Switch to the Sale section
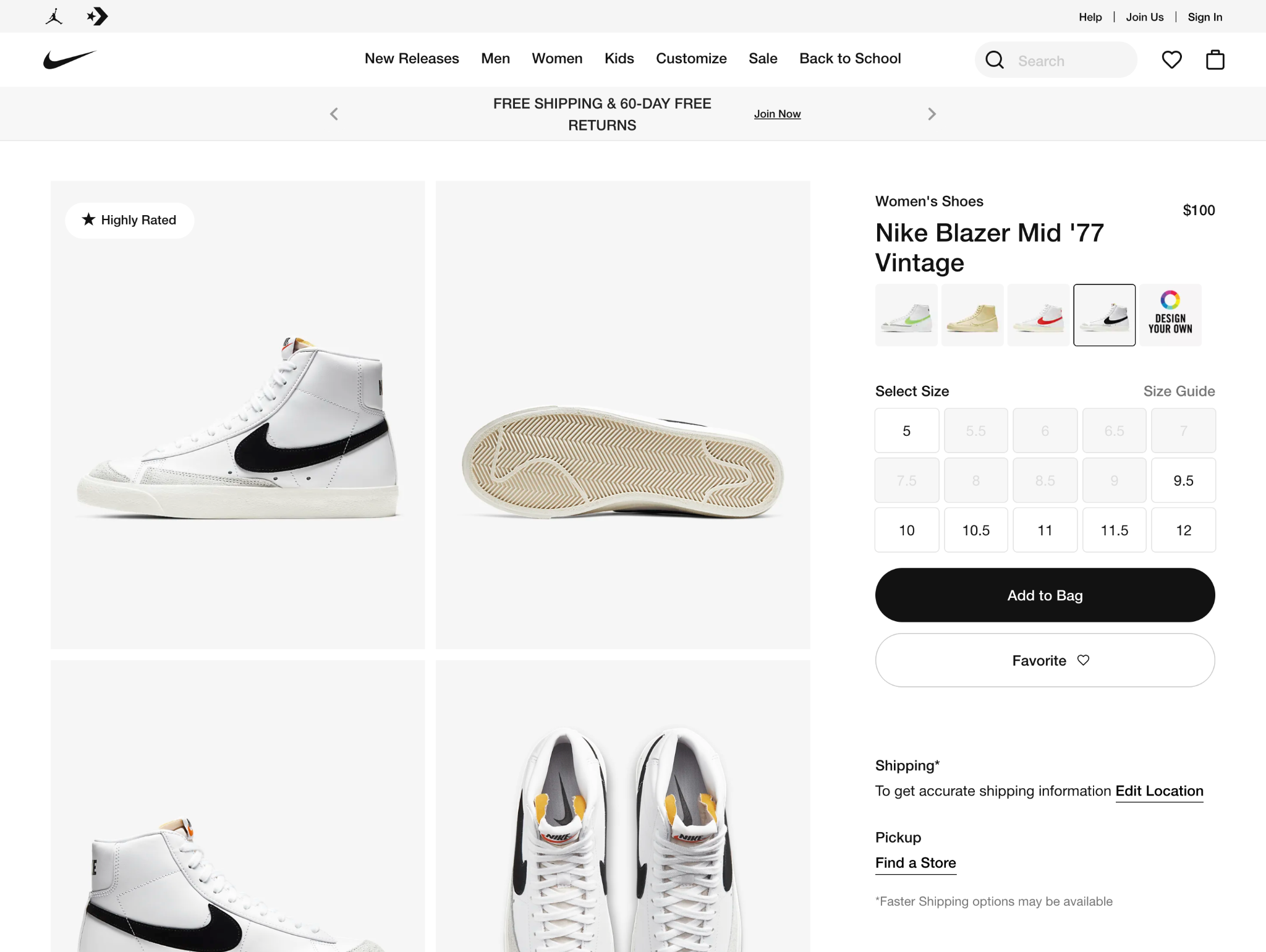Image resolution: width=1266 pixels, height=952 pixels. 762,59
